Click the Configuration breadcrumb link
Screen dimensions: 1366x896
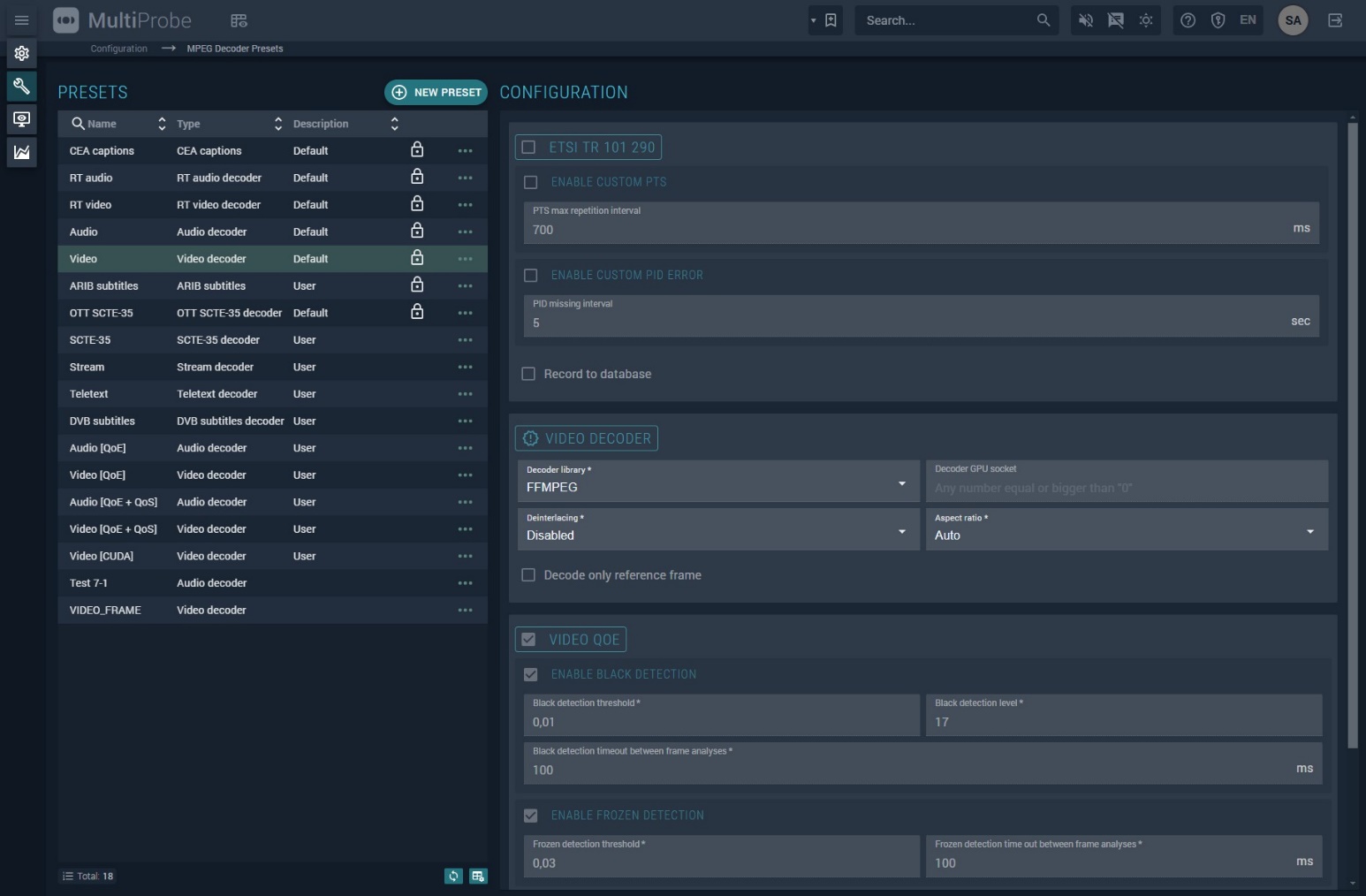pos(118,49)
